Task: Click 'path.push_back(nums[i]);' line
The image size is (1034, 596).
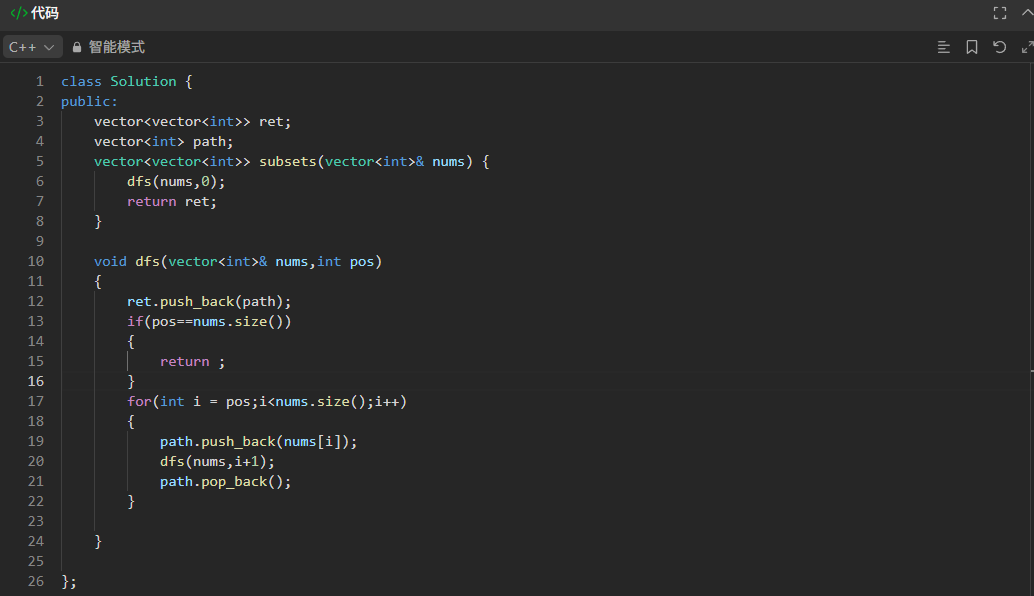Action: 258,442
